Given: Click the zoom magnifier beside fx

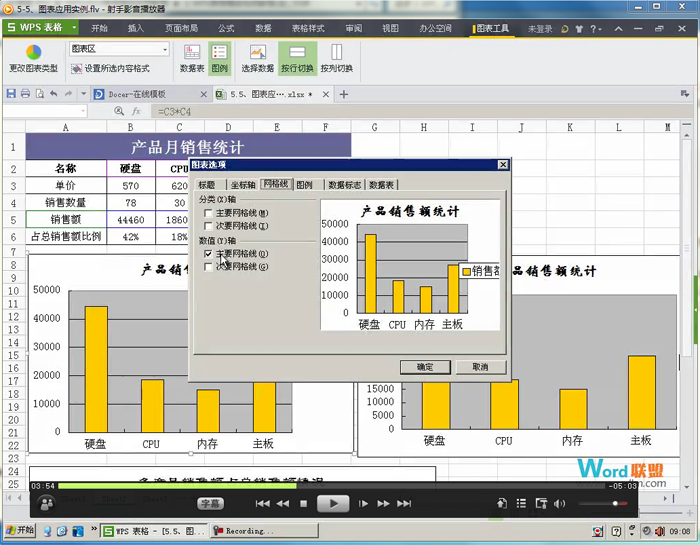Looking at the screenshot, I should tap(119, 111).
